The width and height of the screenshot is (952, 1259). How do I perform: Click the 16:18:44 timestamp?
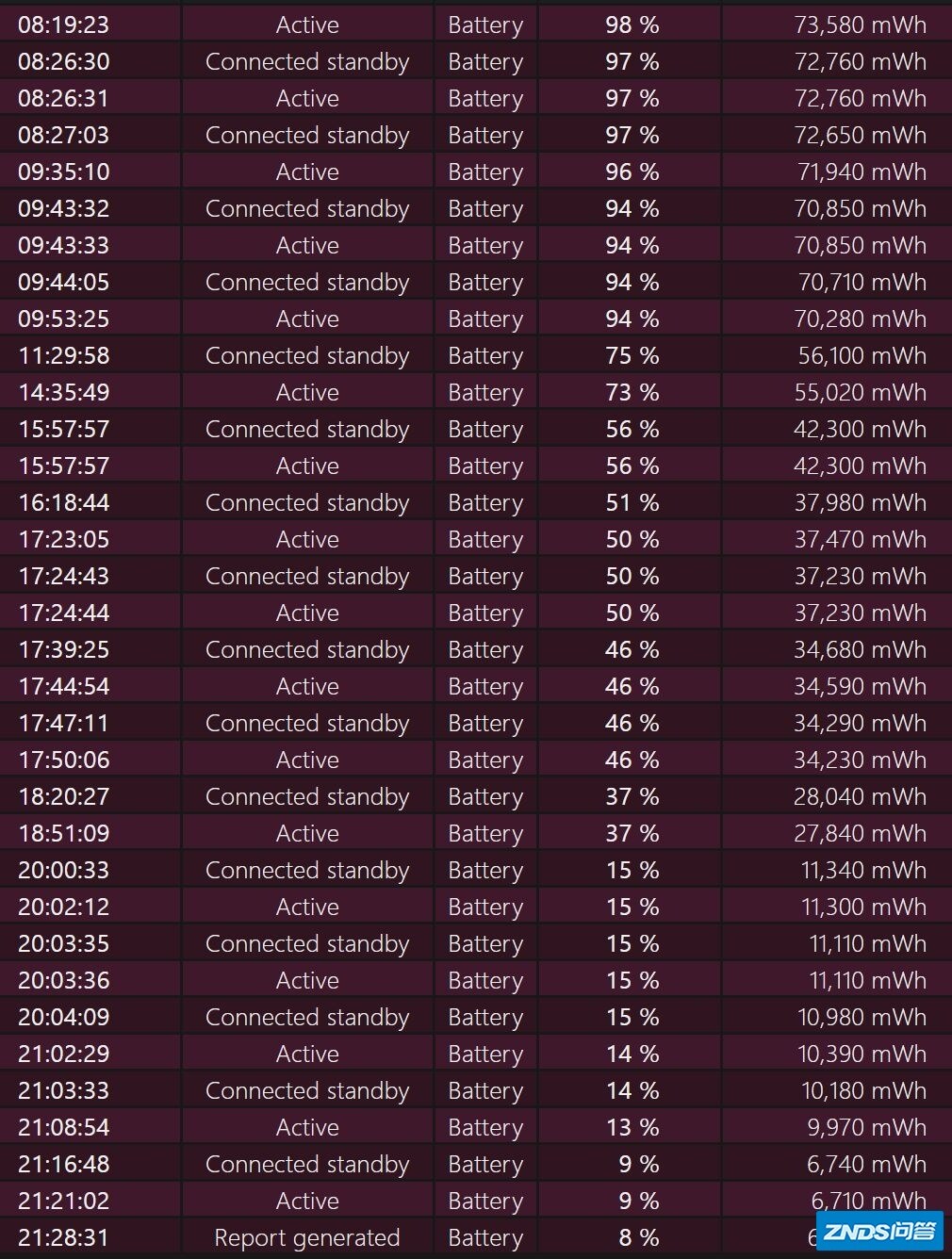click(x=63, y=503)
